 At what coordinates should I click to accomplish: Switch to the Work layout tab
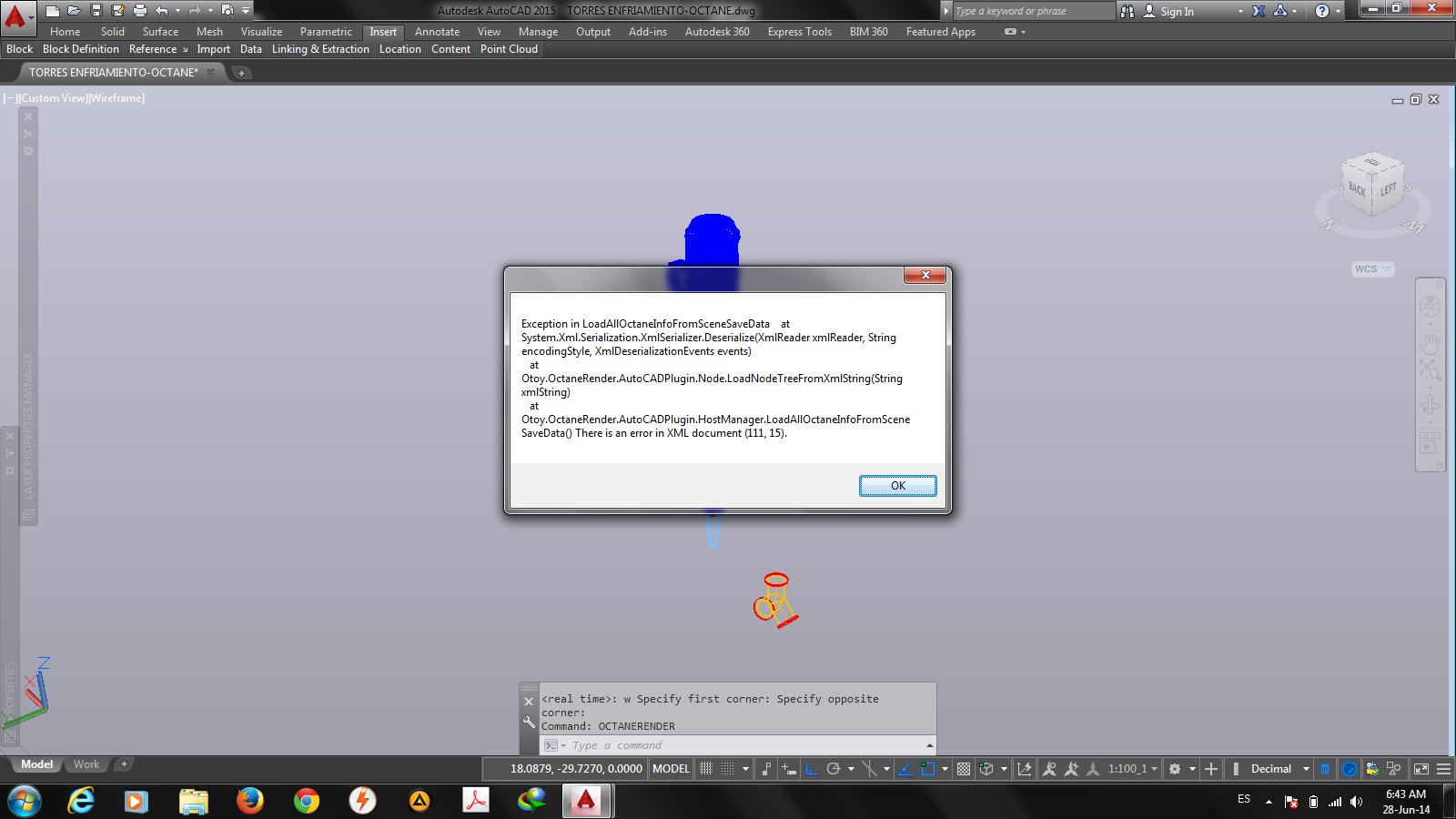pyautogui.click(x=86, y=764)
